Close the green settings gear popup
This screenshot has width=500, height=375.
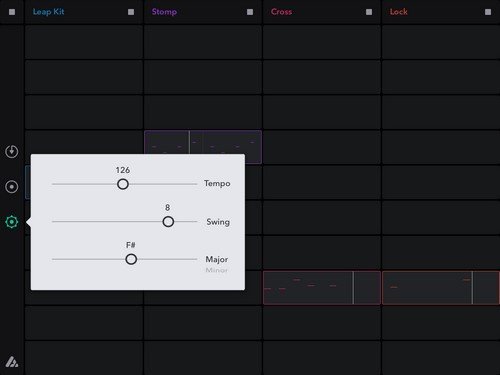12,222
